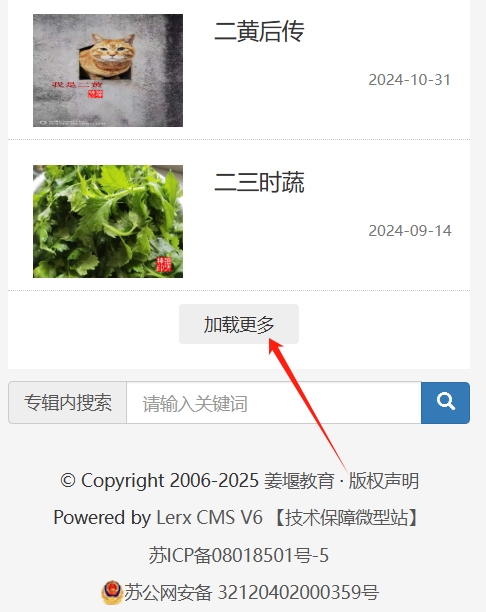Open the article titled 二黄后传
This screenshot has height=612, width=486.
(x=259, y=31)
